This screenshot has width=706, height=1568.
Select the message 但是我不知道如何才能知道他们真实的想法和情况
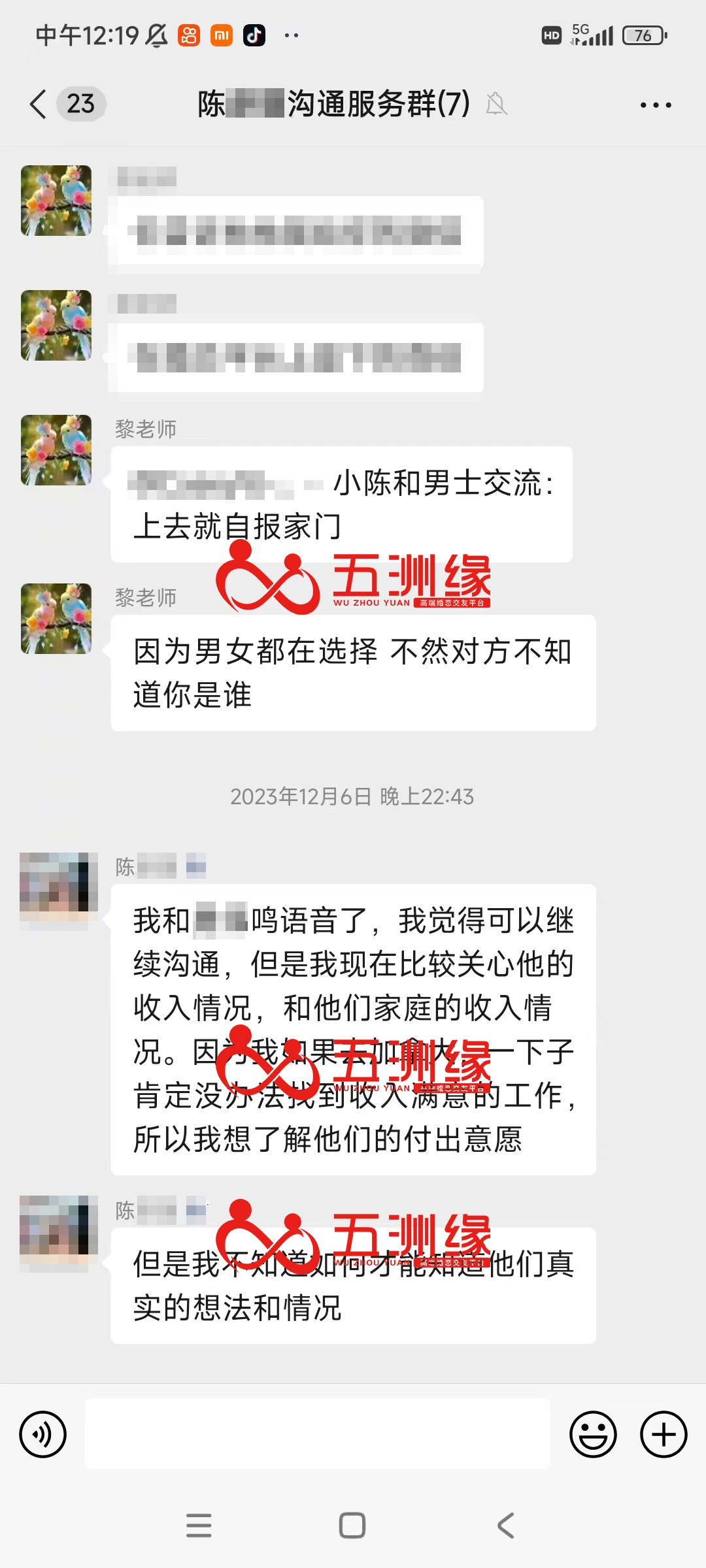click(x=354, y=1286)
